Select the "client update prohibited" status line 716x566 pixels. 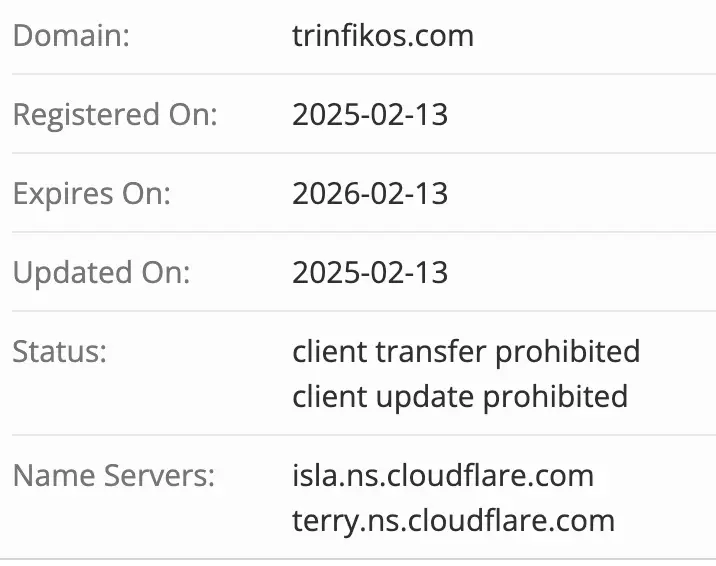pos(460,397)
